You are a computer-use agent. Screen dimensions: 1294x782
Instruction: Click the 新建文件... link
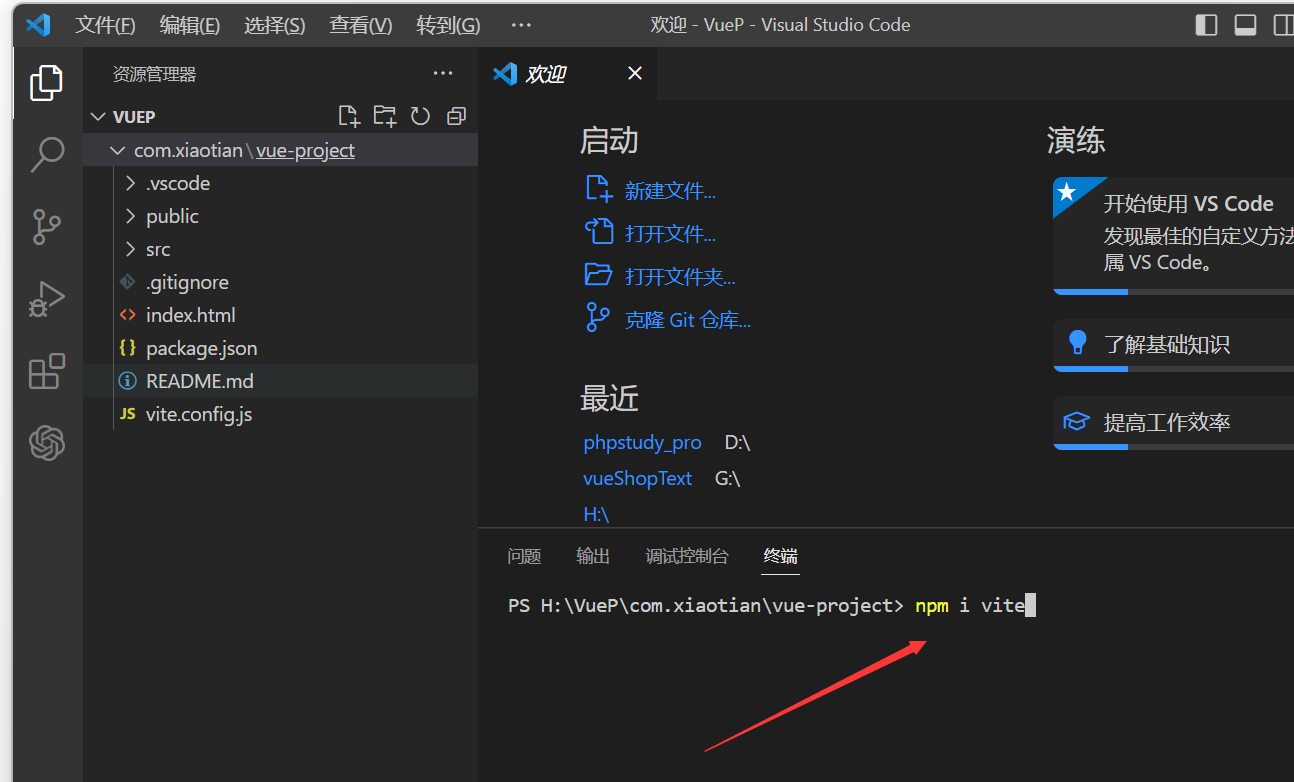coord(670,190)
